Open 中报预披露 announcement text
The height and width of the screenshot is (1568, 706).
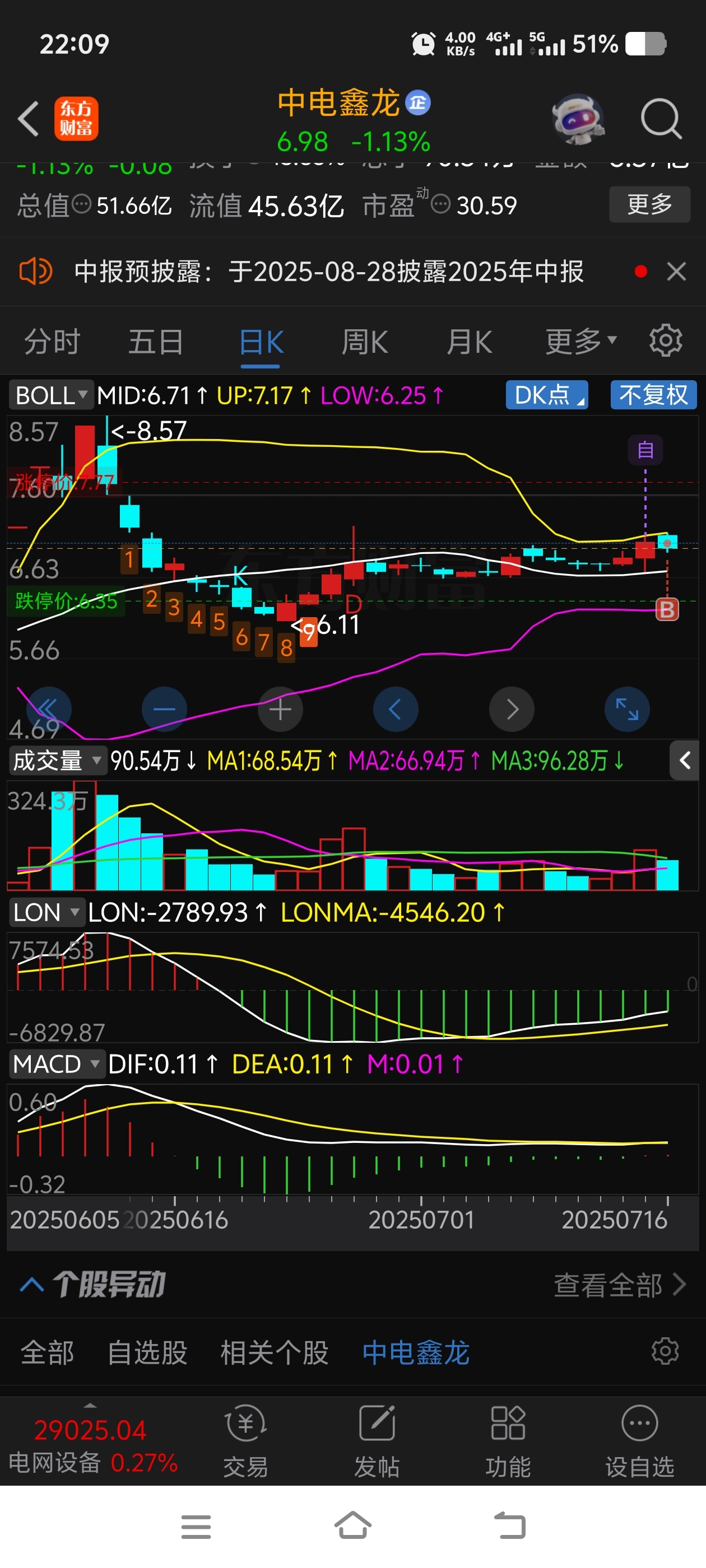tap(329, 272)
